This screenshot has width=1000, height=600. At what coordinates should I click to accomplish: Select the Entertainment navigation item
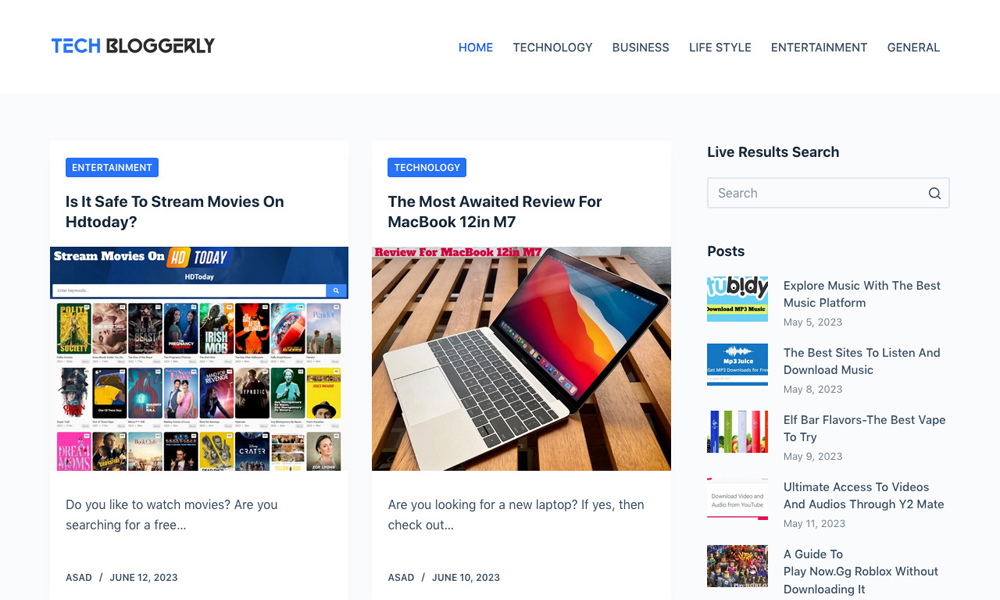pyautogui.click(x=819, y=47)
